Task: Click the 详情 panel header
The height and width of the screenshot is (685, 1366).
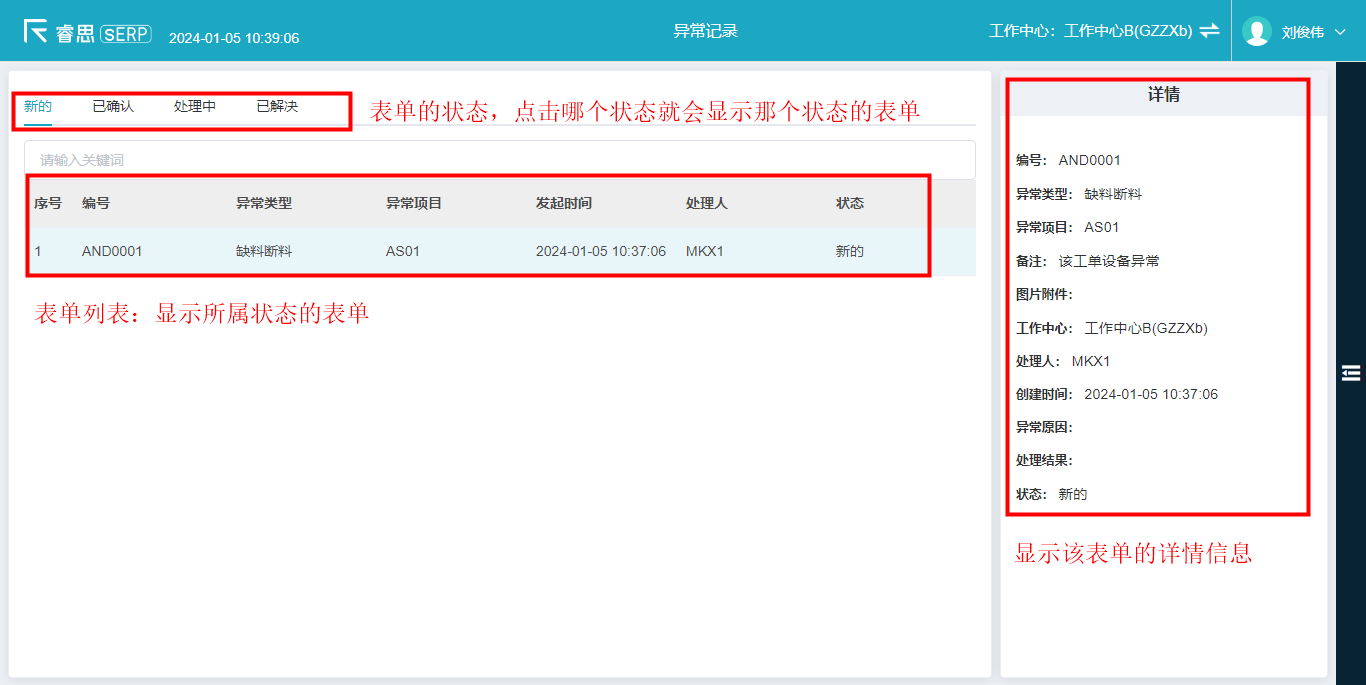Action: pyautogui.click(x=1164, y=96)
